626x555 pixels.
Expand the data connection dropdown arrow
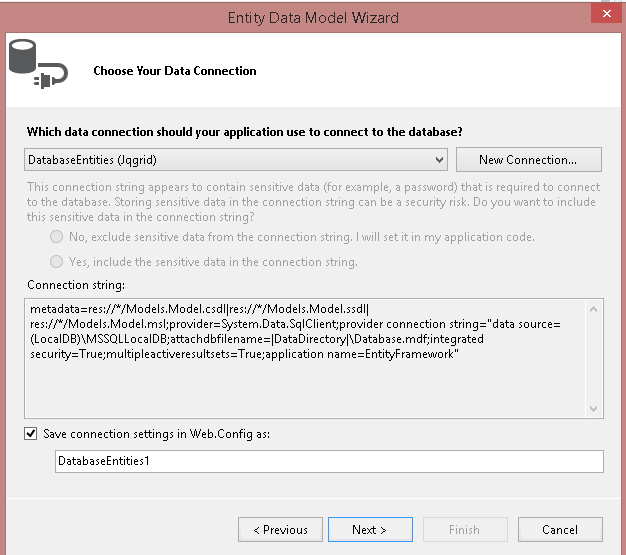pos(440,160)
